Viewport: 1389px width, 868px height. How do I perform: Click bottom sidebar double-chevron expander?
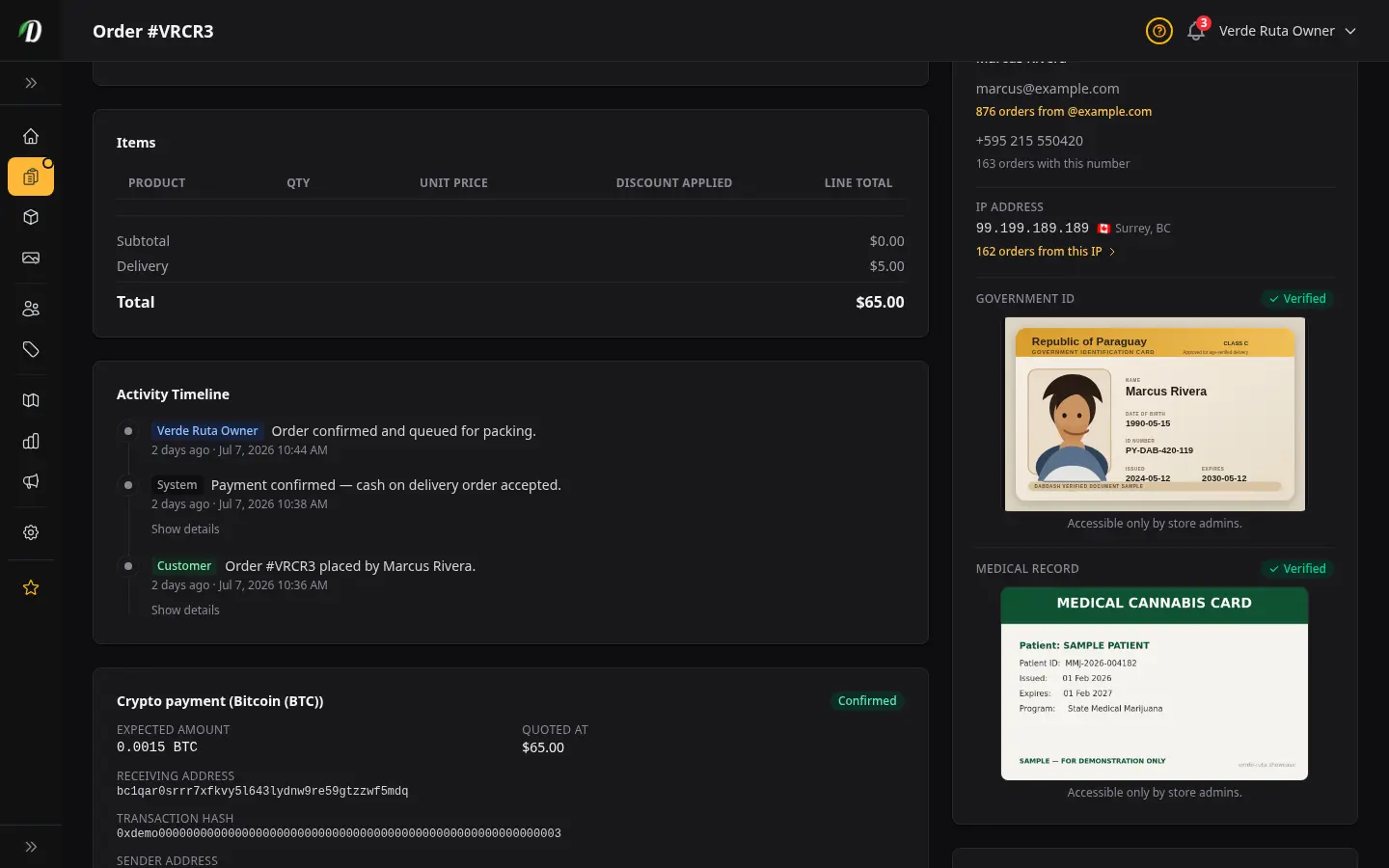point(31,847)
